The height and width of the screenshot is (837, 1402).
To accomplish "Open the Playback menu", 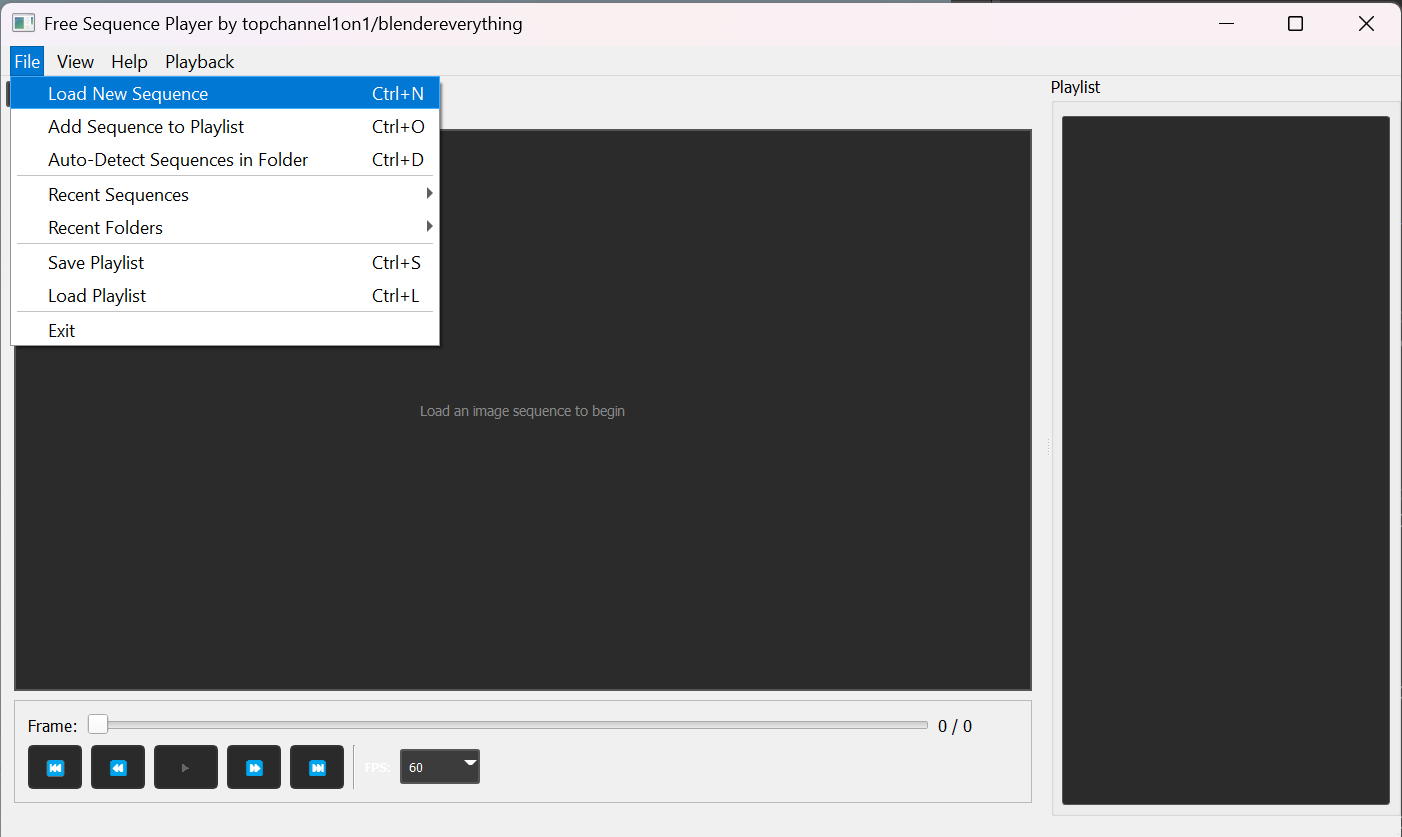I will click(x=199, y=61).
